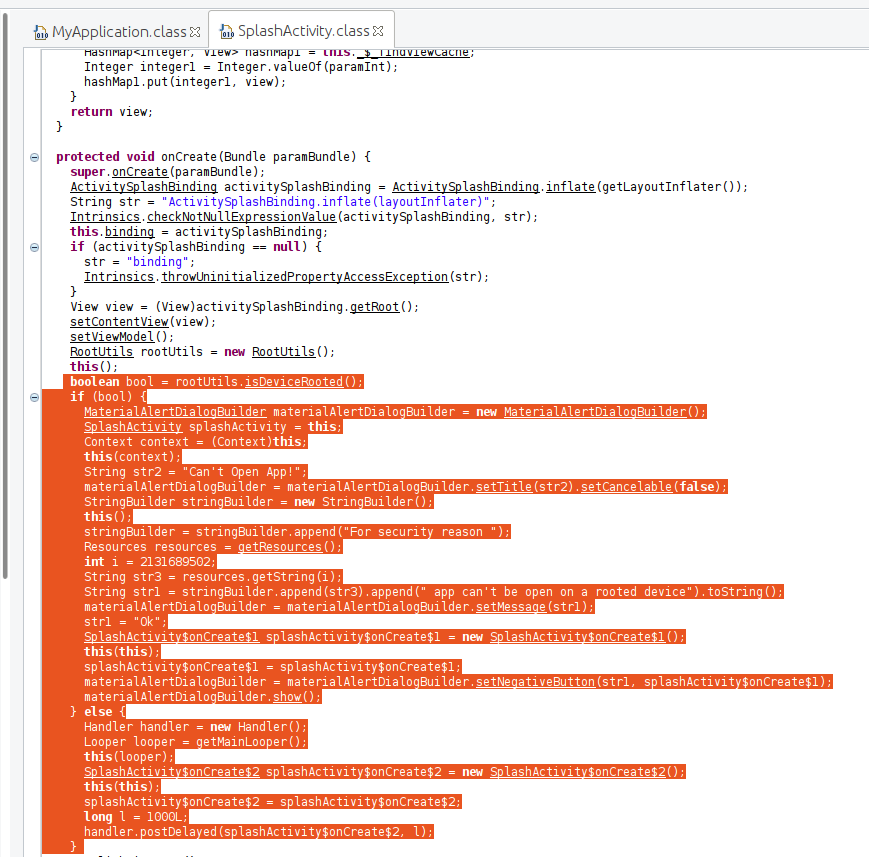The image size is (869, 857).
Task: Open the isDeviceRooted method link
Action: pos(301,382)
